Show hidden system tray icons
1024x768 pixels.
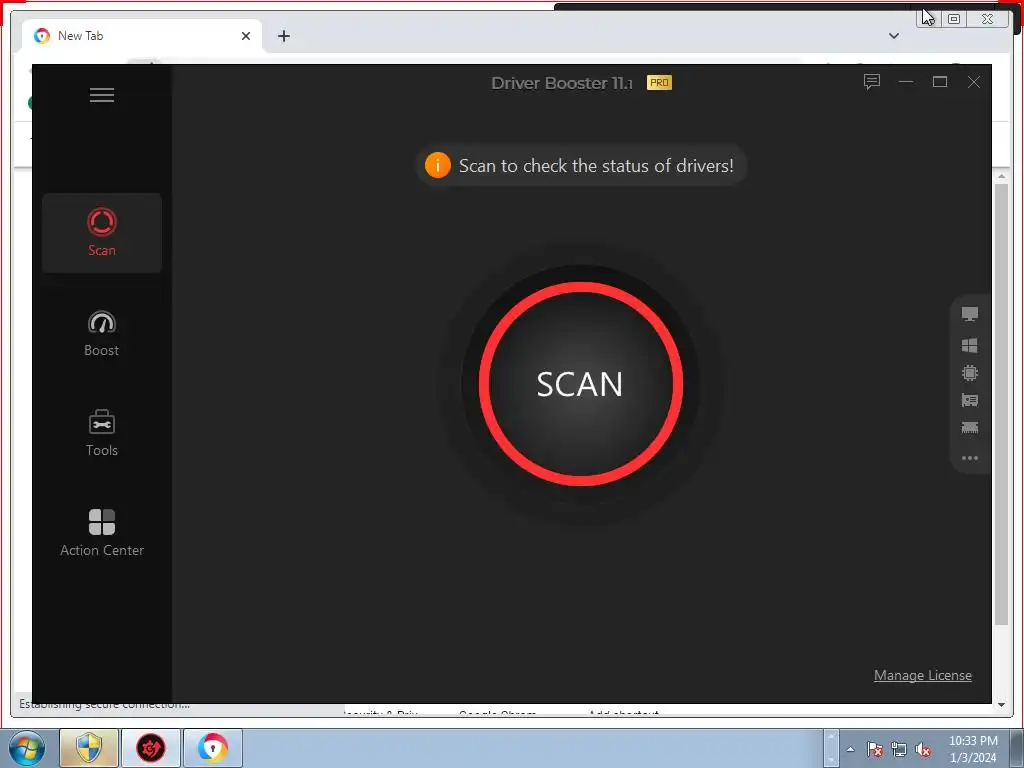pos(850,749)
